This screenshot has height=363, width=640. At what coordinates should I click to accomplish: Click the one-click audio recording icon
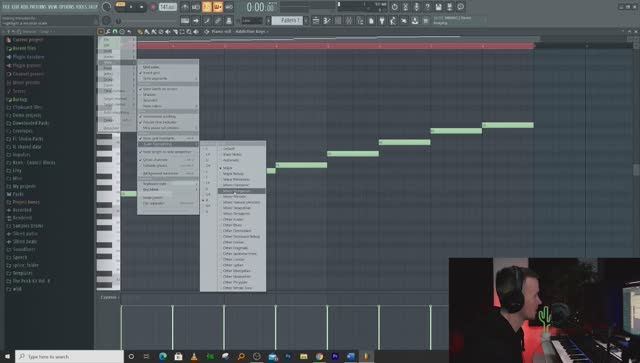[416, 7]
